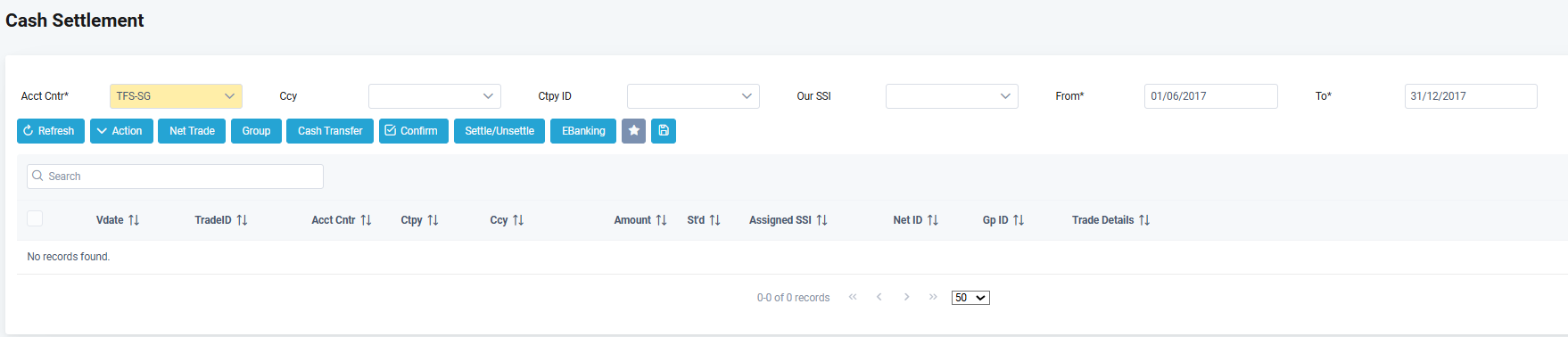Open the Ccy dropdown
The height and width of the screenshot is (337, 1568).
434,96
